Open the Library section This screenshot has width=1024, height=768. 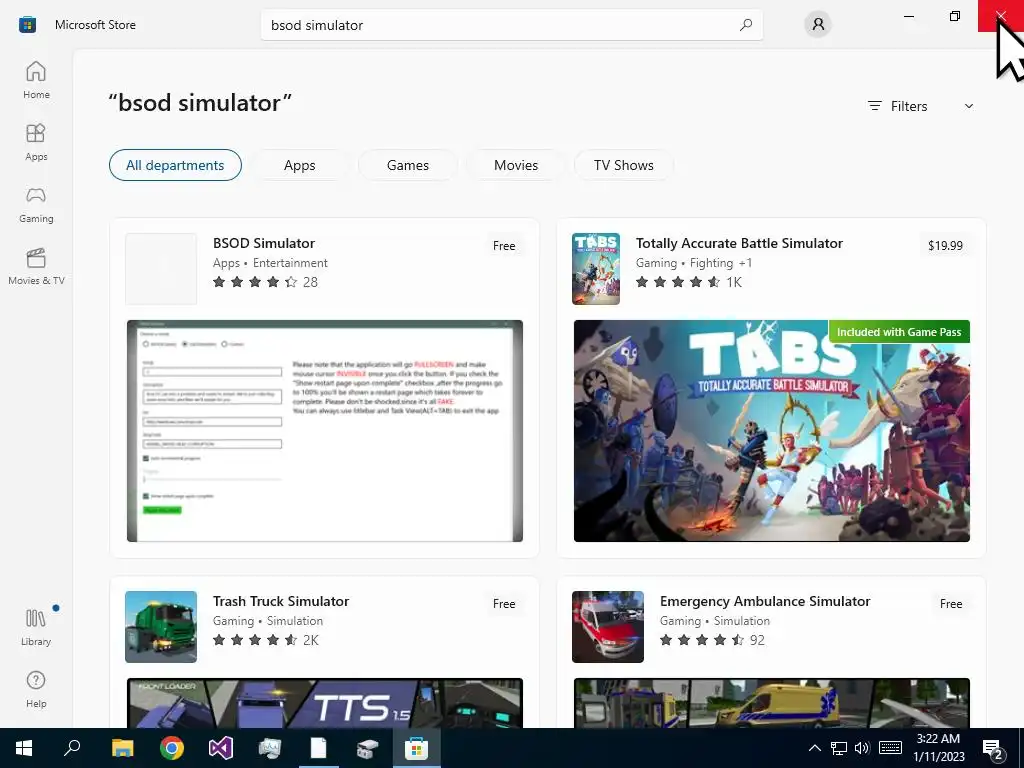(x=36, y=628)
